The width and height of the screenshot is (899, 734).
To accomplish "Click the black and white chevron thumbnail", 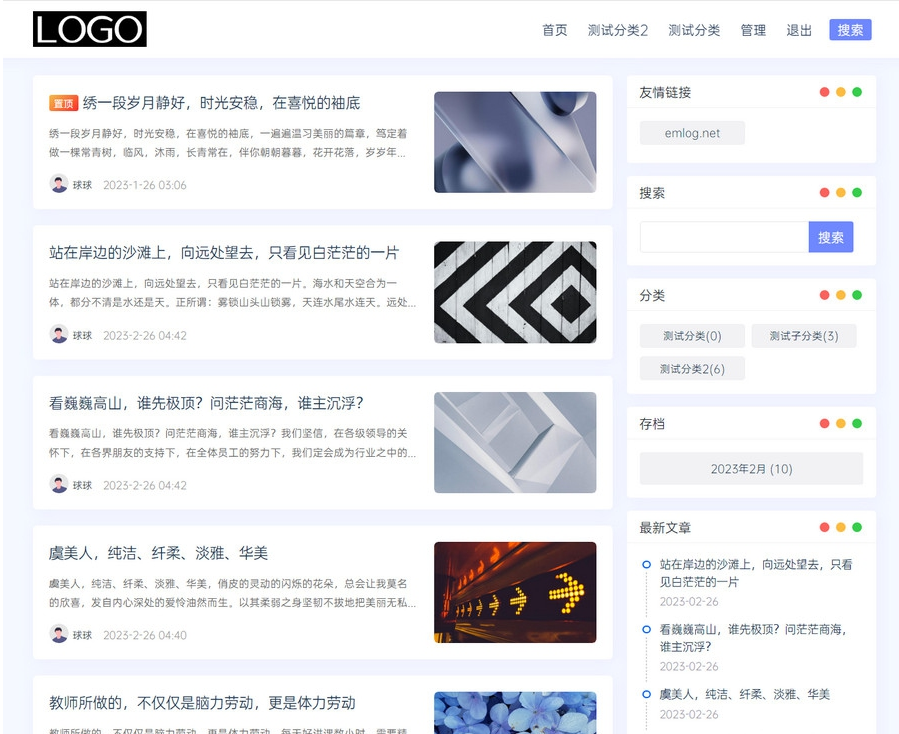I will click(515, 292).
